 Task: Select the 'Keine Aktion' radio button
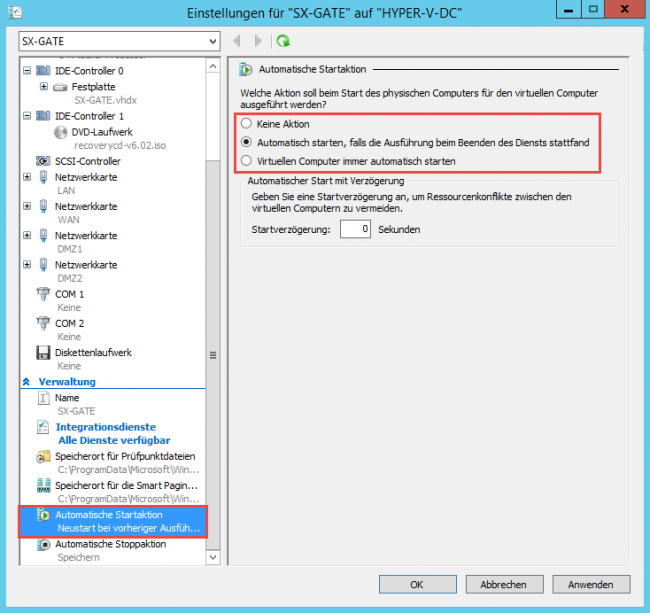[x=245, y=125]
